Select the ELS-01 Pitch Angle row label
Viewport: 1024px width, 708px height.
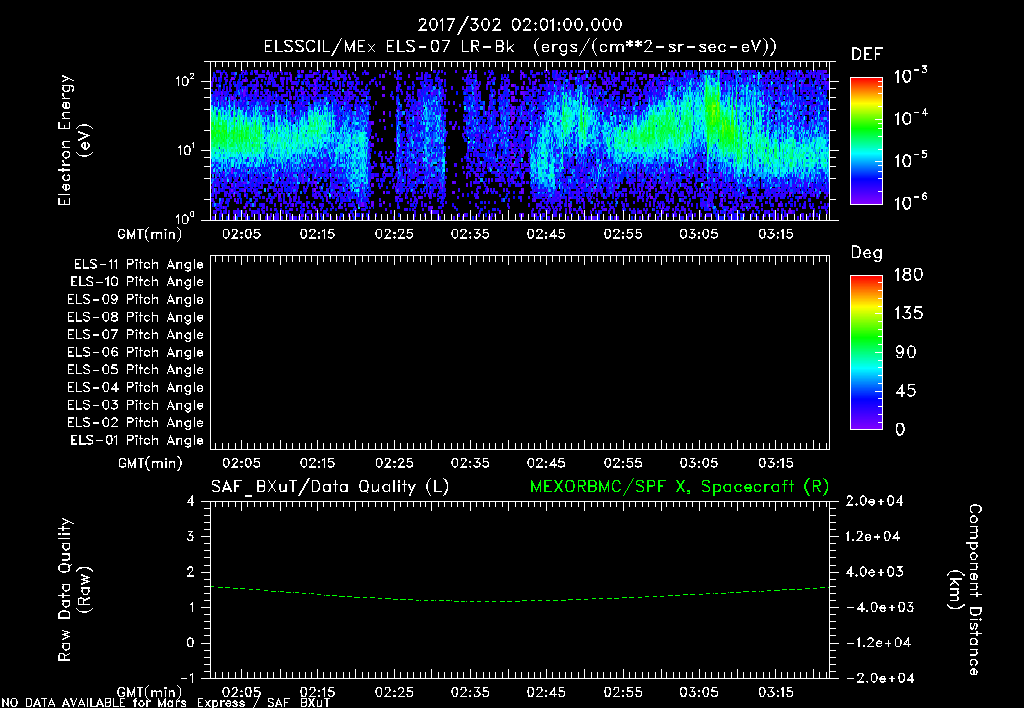pos(137,440)
